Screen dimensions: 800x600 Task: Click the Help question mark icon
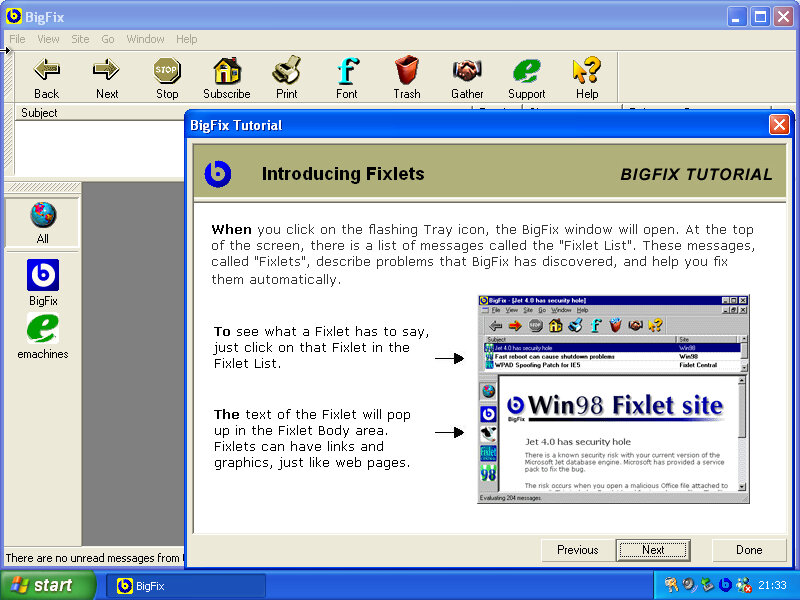click(587, 71)
